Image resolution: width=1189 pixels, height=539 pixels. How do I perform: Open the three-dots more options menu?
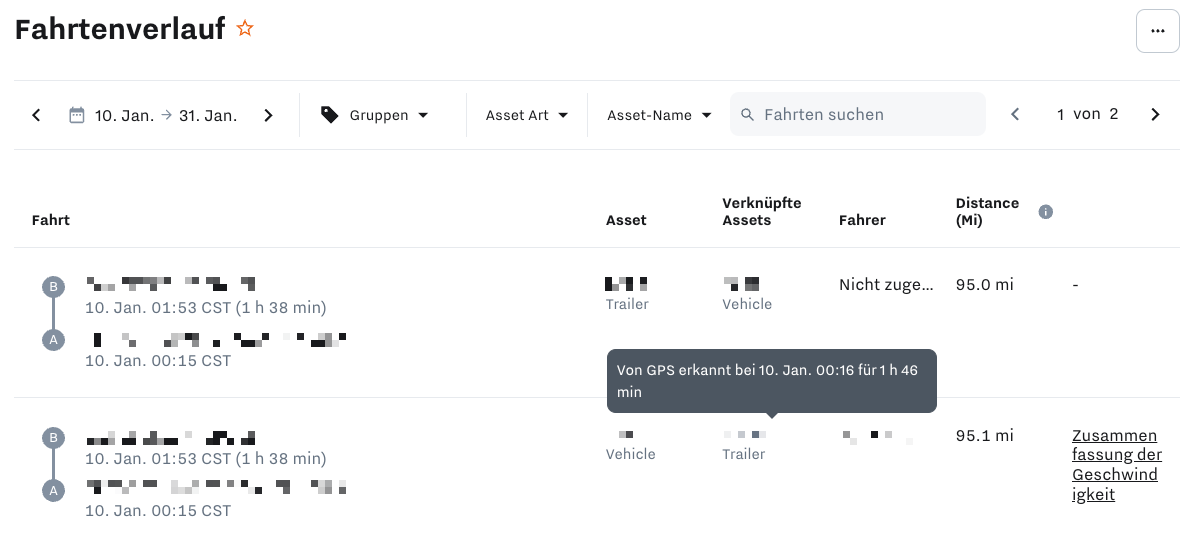tap(1157, 31)
